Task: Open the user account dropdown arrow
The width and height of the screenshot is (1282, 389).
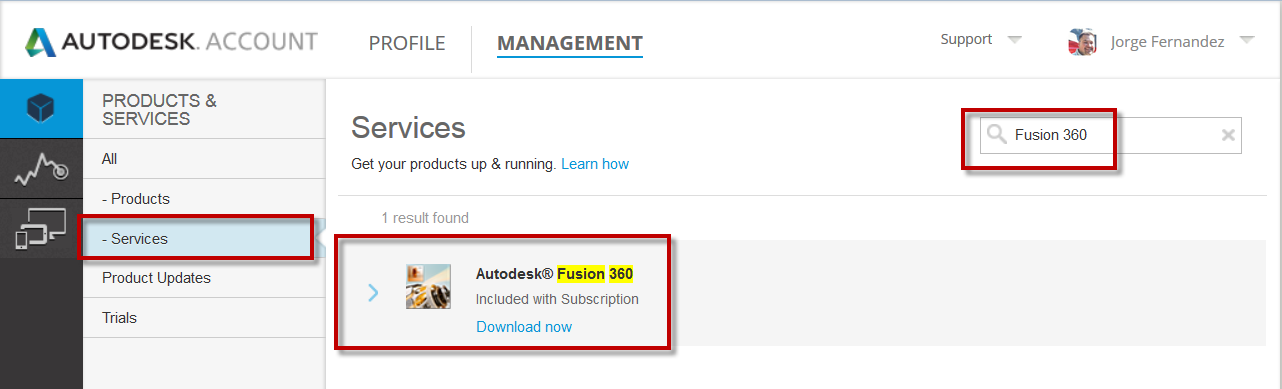Action: [x=1246, y=41]
